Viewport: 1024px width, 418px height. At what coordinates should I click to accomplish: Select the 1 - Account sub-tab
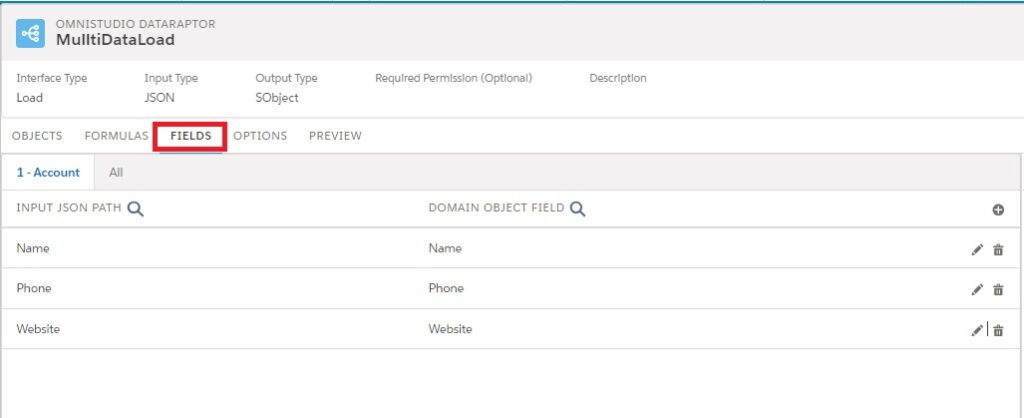click(48, 172)
